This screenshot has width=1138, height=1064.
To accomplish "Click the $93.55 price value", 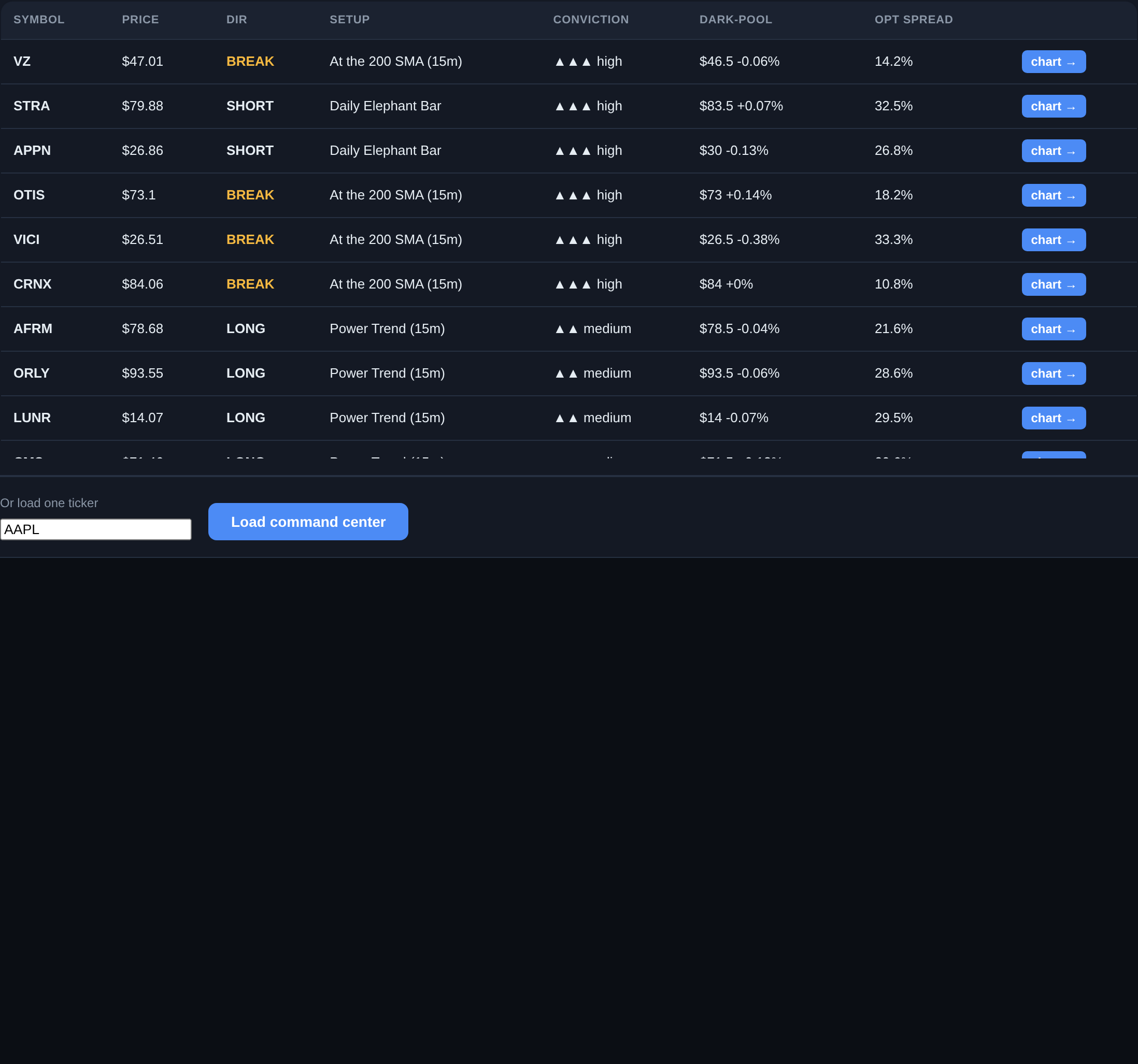I will tap(143, 373).
